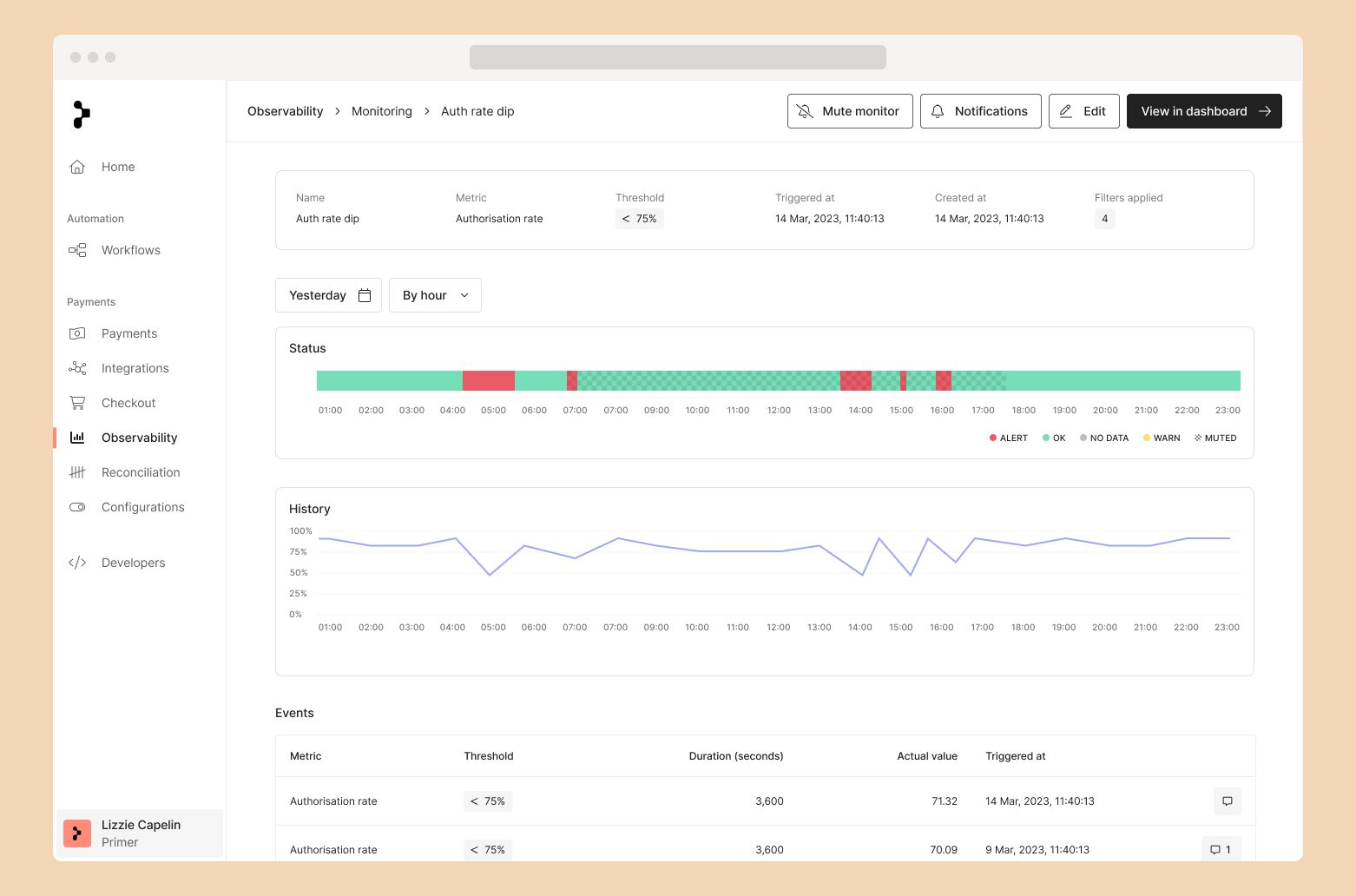The image size is (1356, 896).
Task: Open the Checkout cart page
Action: tap(128, 403)
